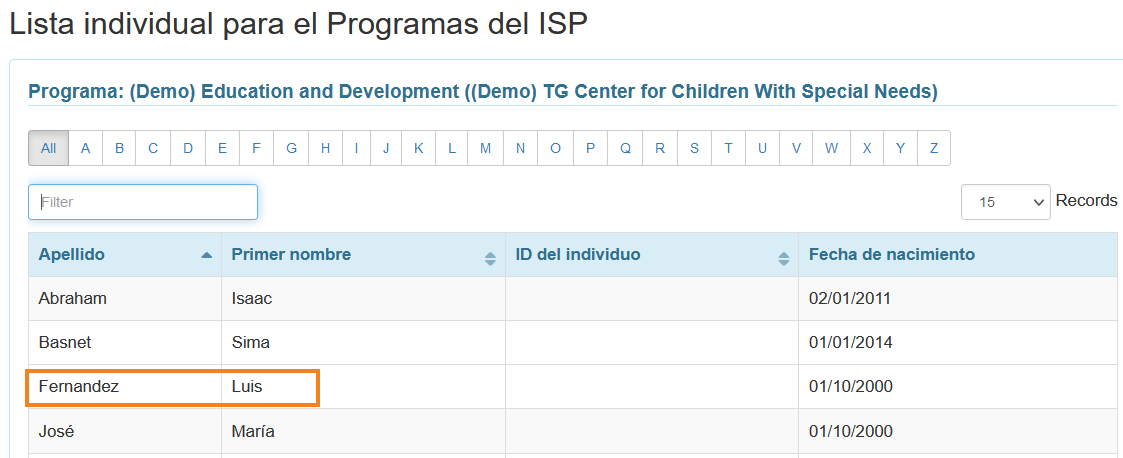Filter list by letter J
Viewport: 1123px width, 458px height.
(386, 148)
